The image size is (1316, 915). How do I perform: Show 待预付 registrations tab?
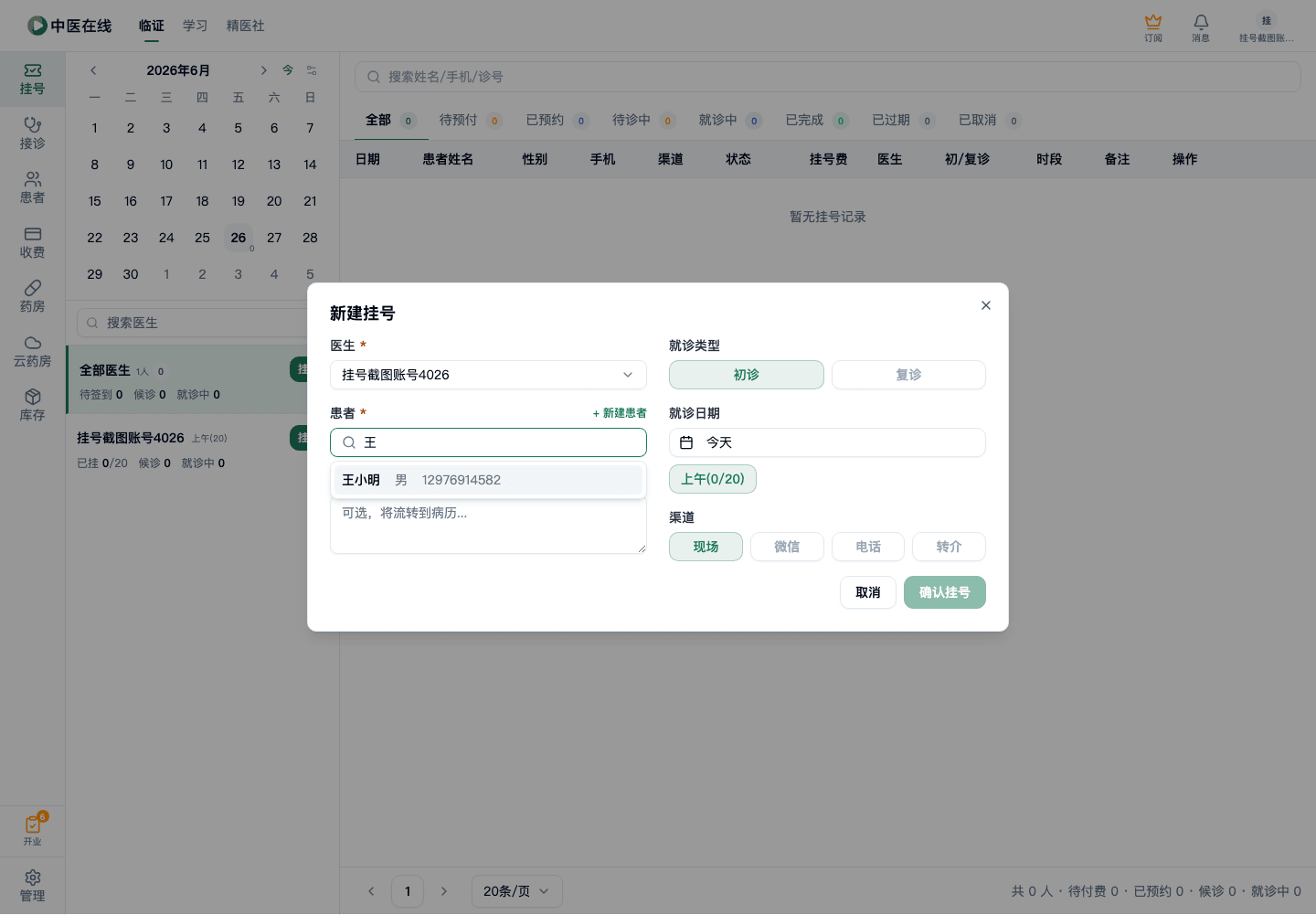pos(471,120)
